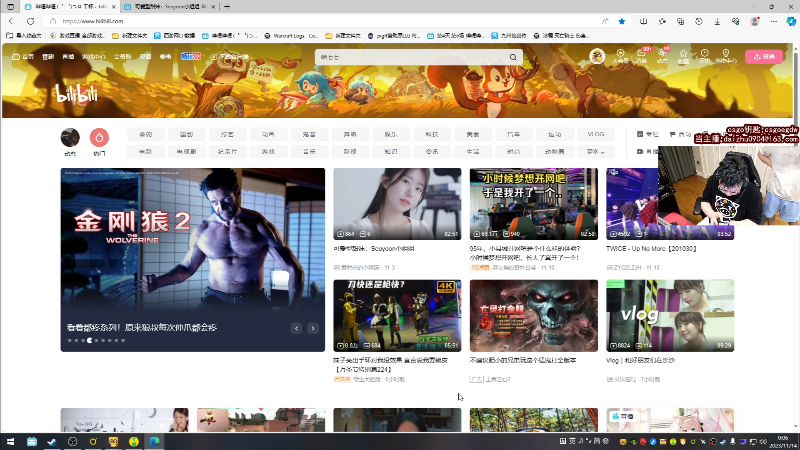Open the bilibili app icon in taskbar

point(32,441)
